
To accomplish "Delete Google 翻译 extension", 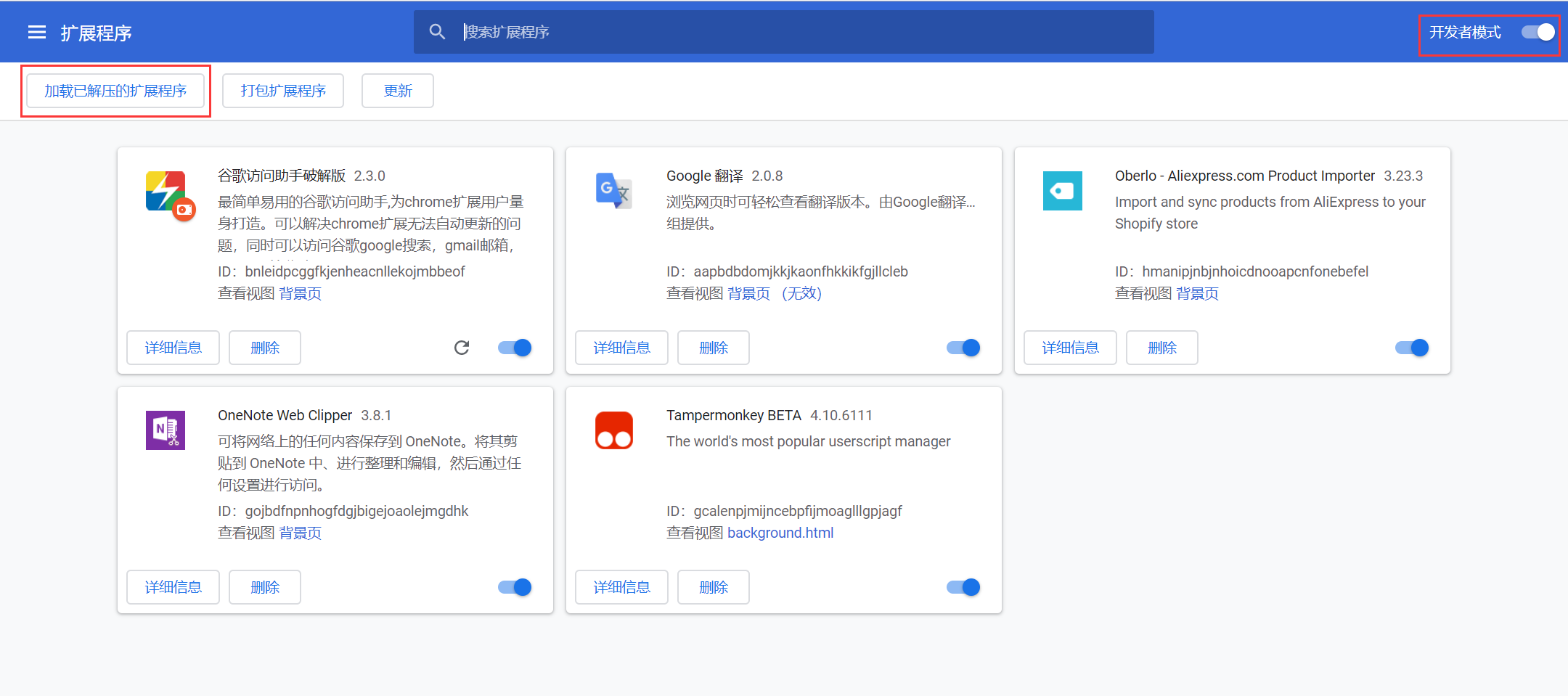I will click(714, 348).
